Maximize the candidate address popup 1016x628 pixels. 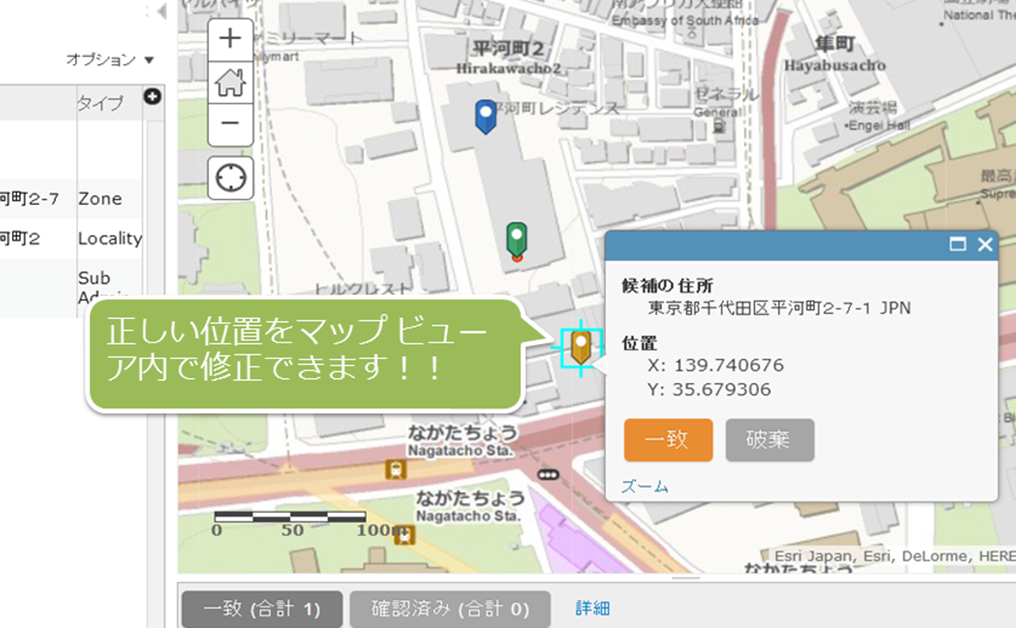(957, 244)
